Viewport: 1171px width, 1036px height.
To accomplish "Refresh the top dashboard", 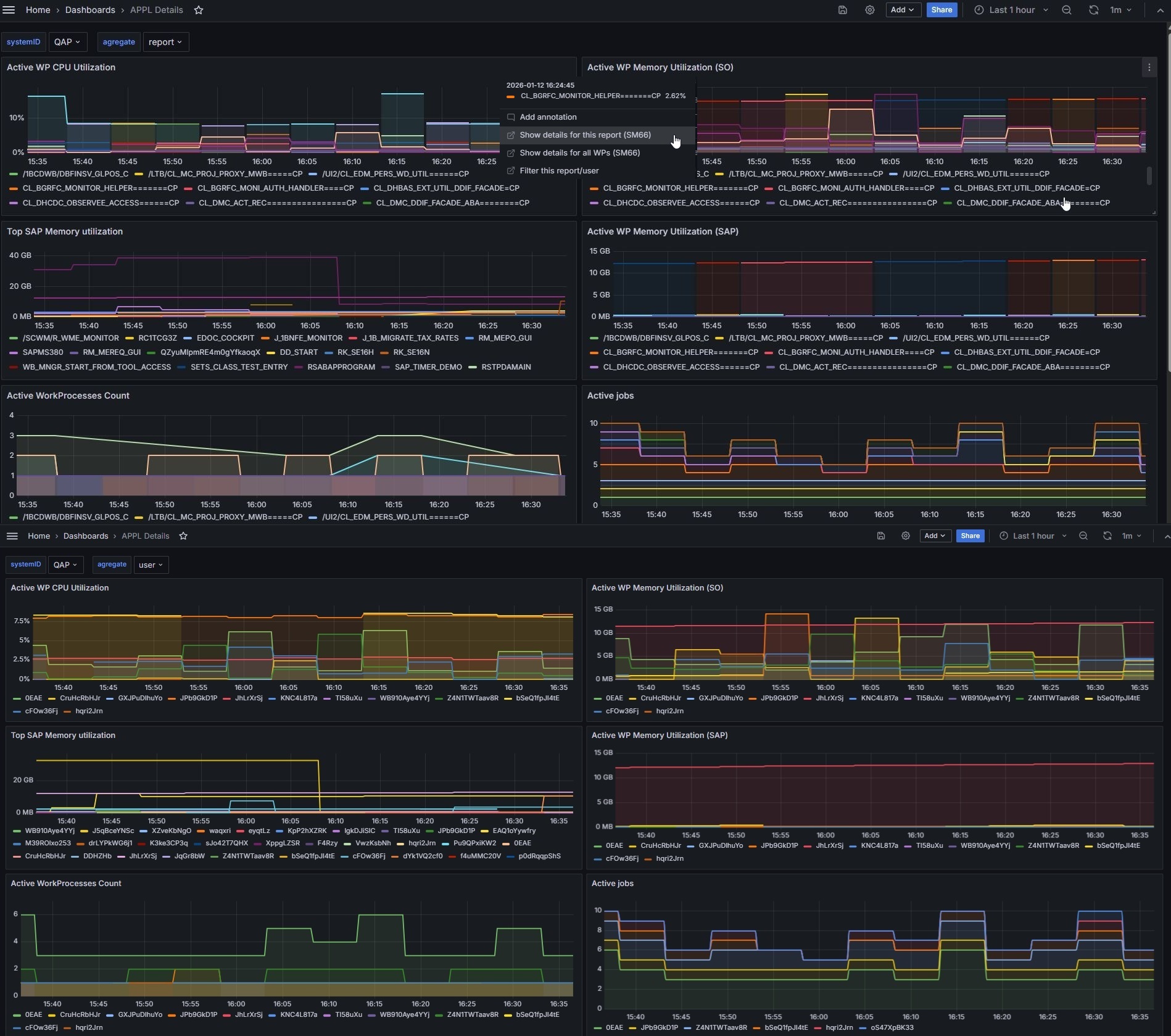I will 1093,10.
